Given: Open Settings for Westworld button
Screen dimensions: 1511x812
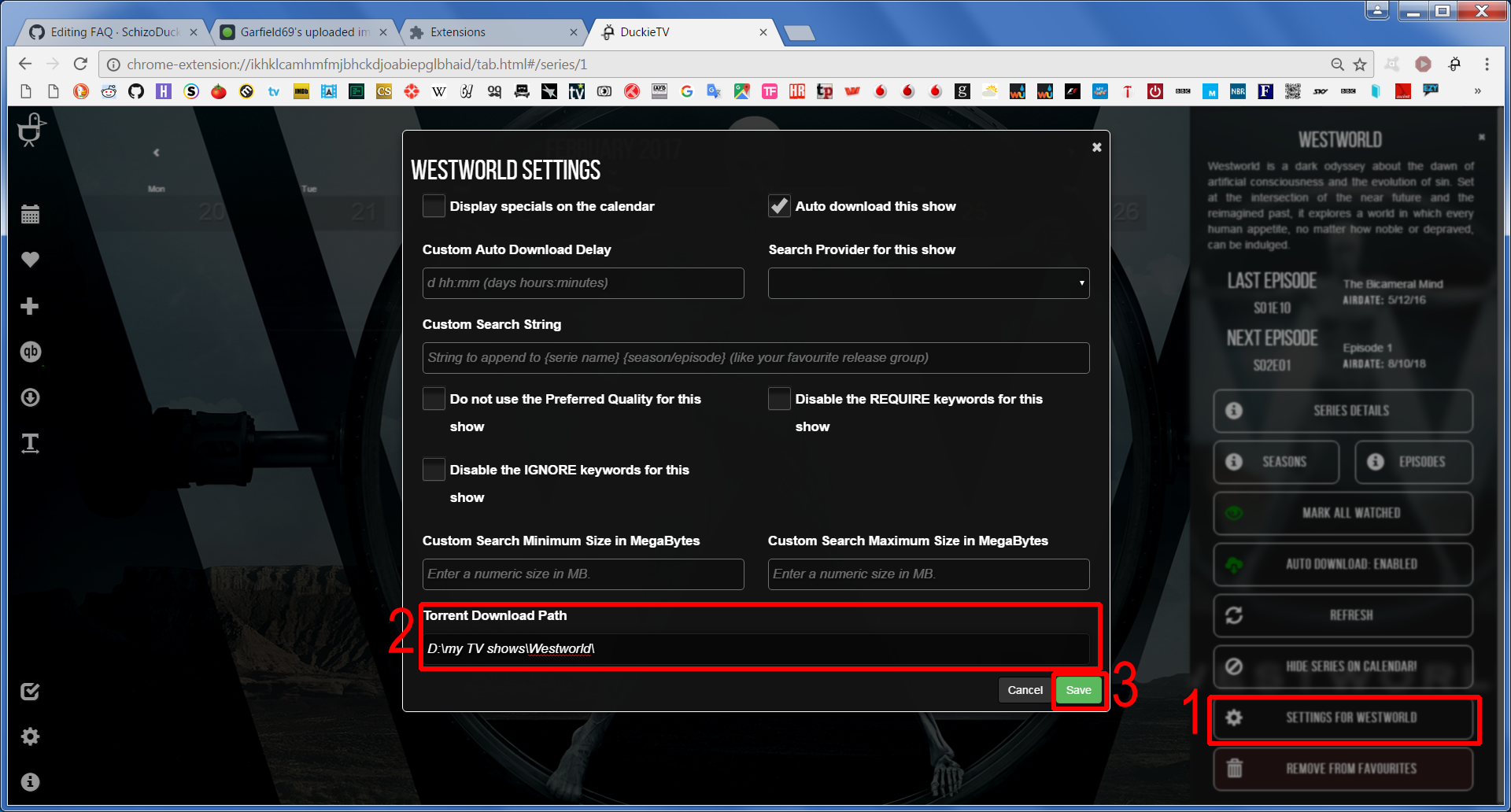Looking at the screenshot, I should (x=1343, y=718).
